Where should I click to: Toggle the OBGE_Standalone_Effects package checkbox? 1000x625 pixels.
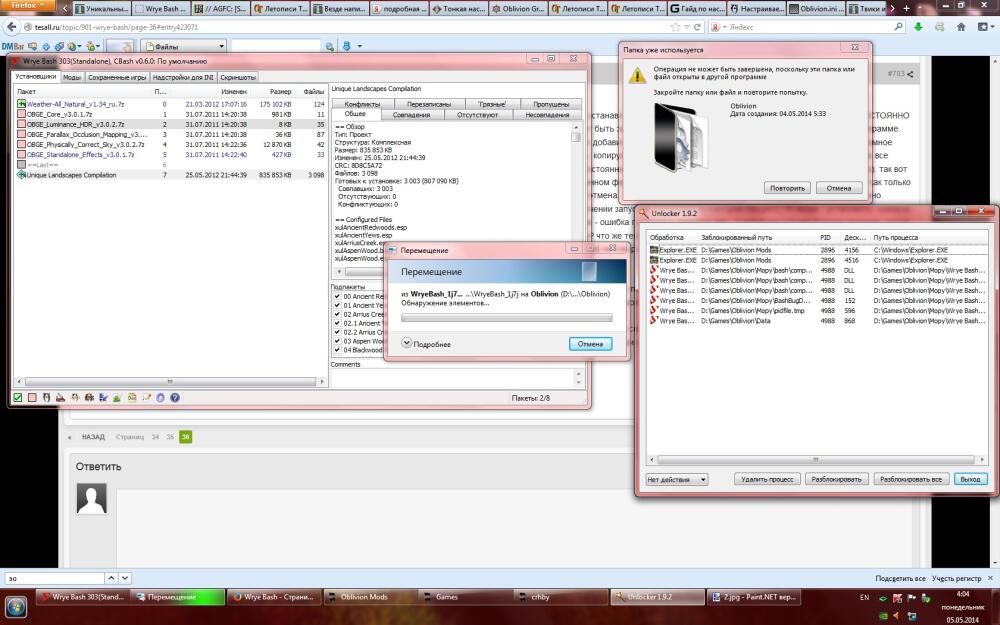tap(21, 154)
